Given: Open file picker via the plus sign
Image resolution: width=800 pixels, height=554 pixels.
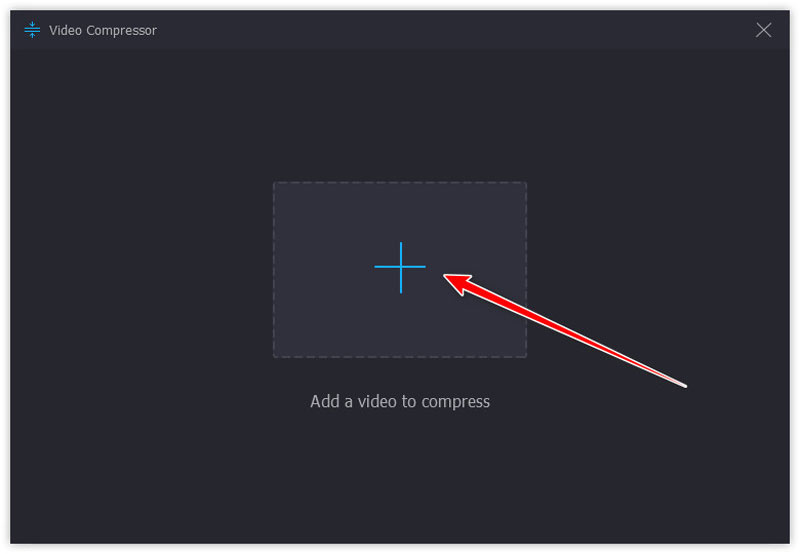Looking at the screenshot, I should point(401,267).
